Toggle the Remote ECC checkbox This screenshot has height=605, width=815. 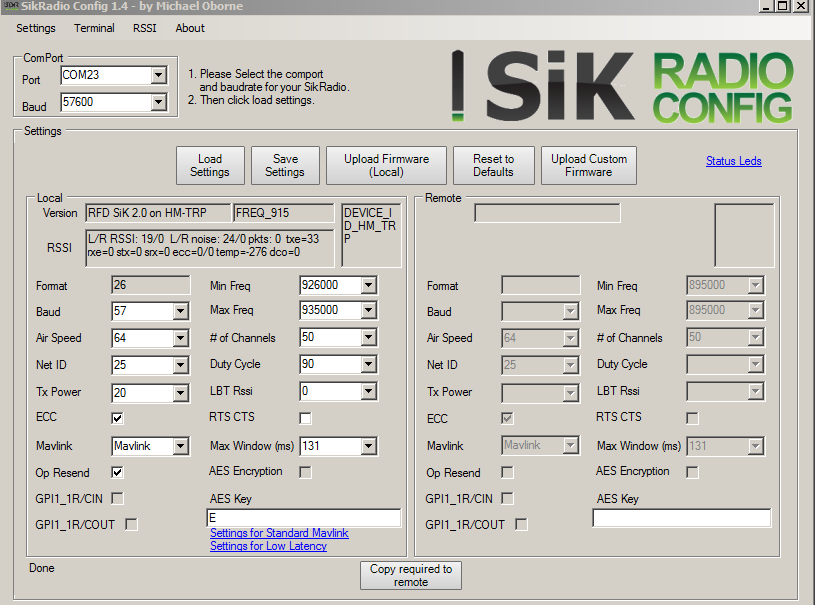click(507, 418)
